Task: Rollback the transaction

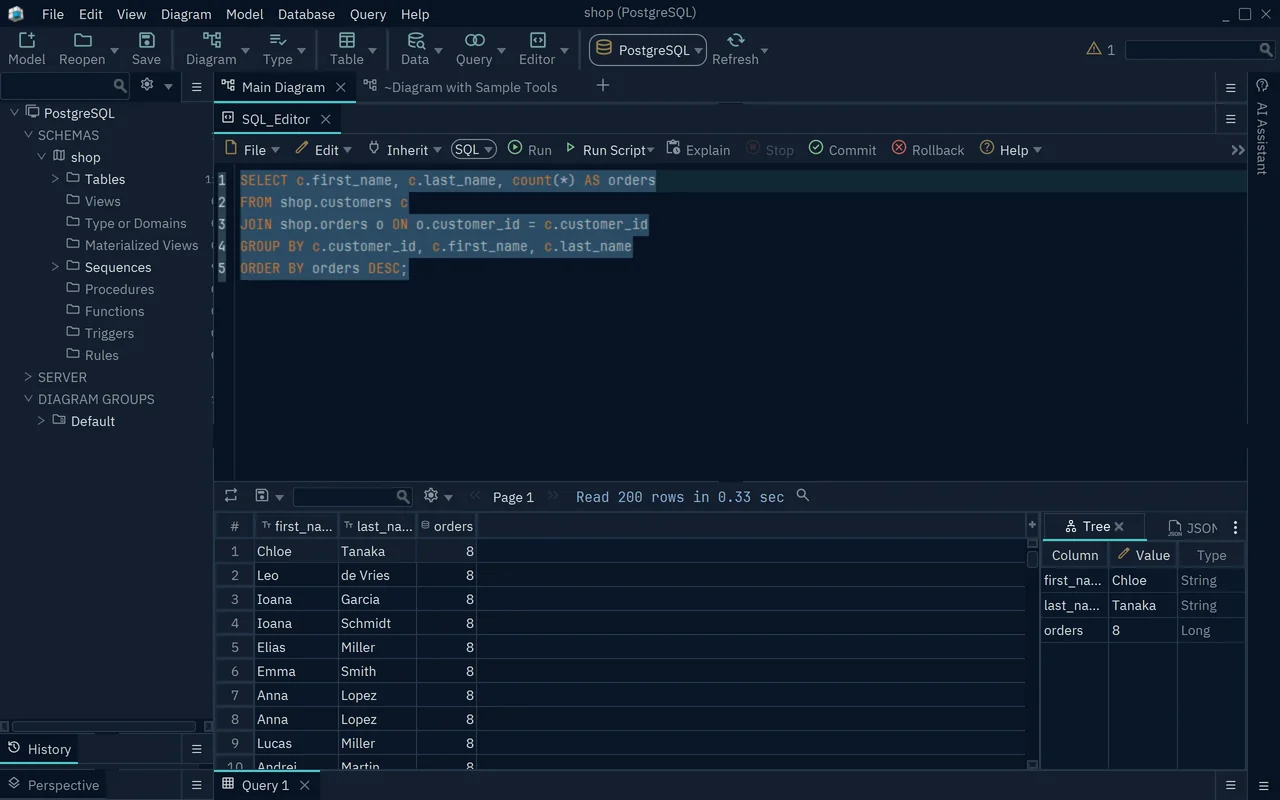Action: coord(928,149)
